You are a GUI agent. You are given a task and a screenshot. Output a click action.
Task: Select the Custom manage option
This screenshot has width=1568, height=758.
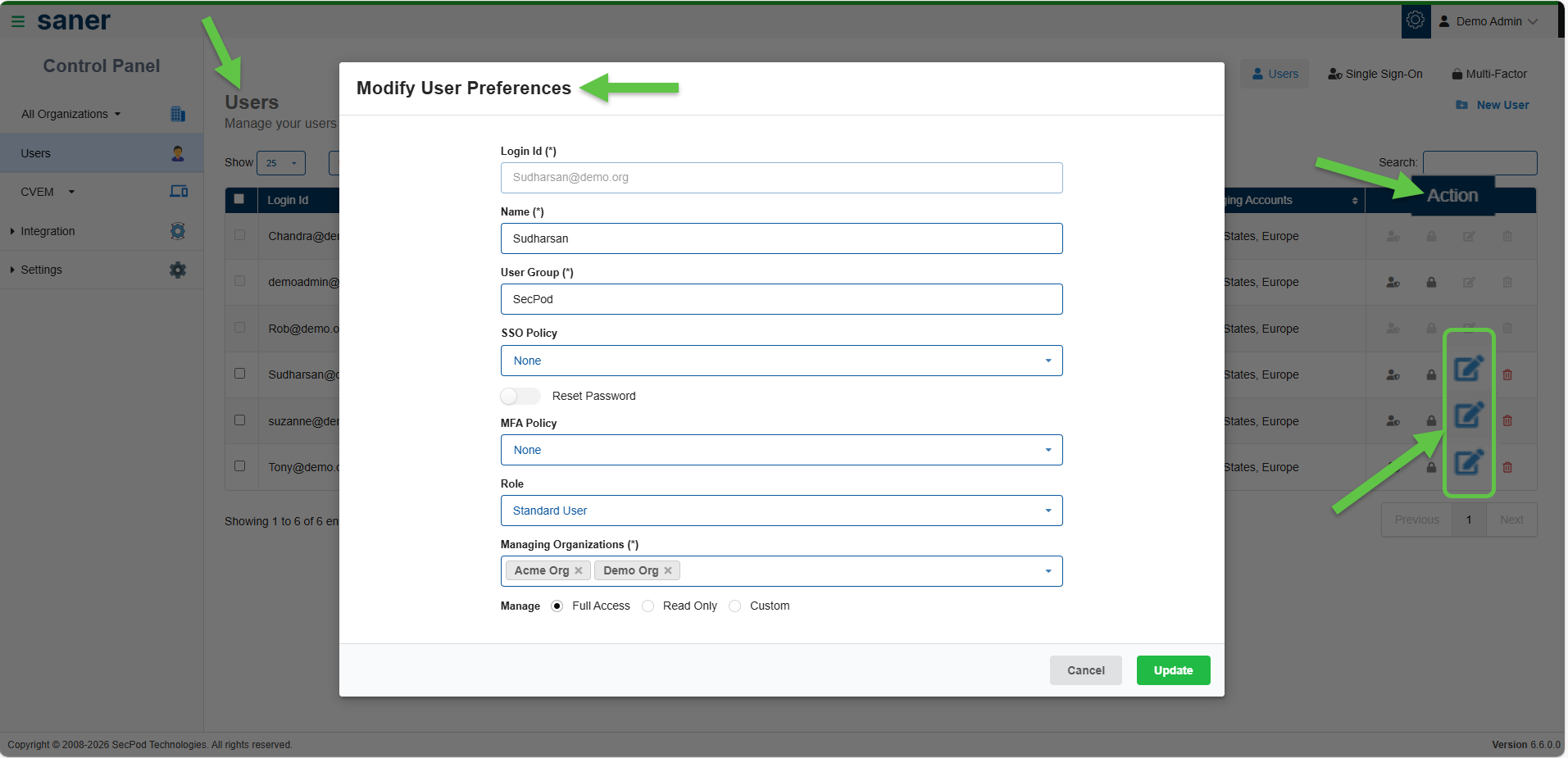(735, 606)
